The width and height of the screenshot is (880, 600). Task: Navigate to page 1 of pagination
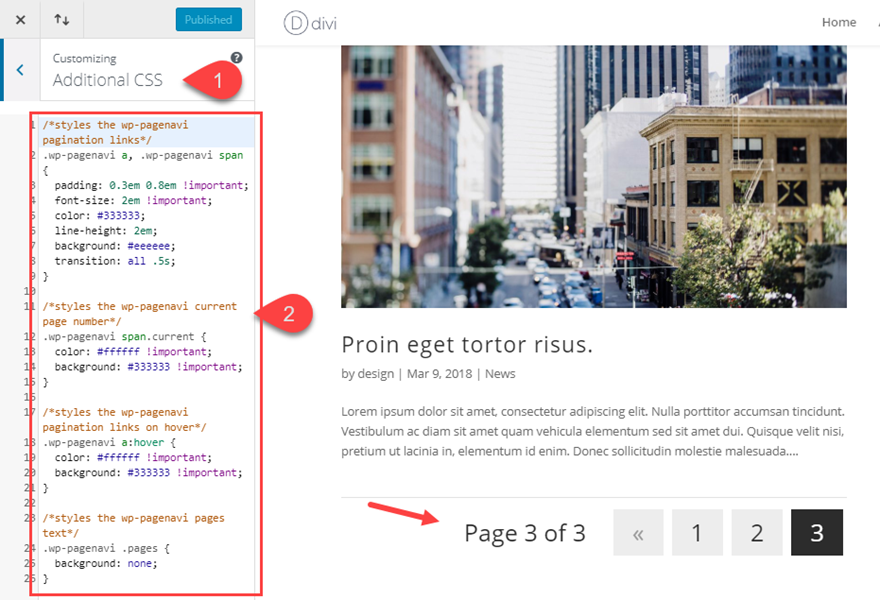(x=697, y=533)
